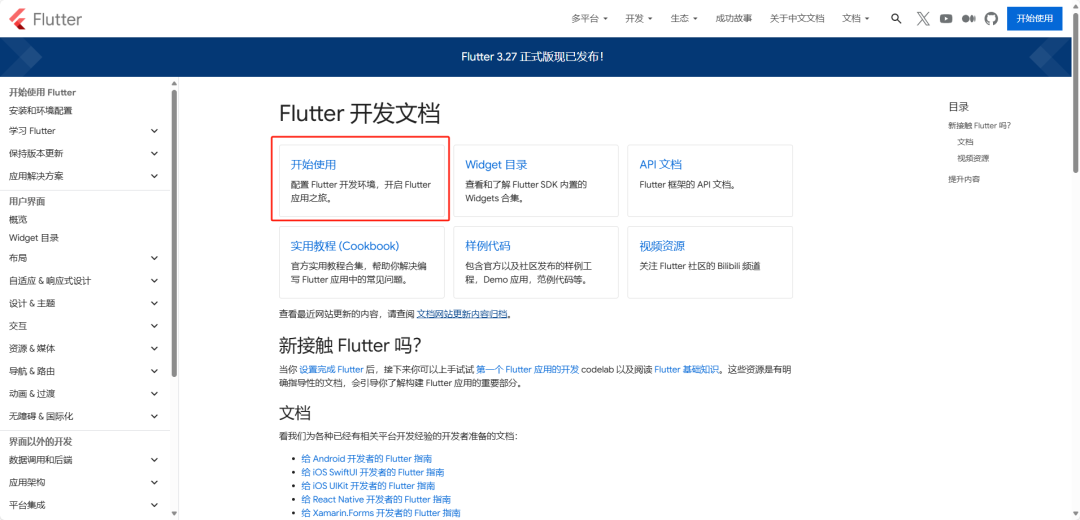Expand 应用解决方案 sidebar section

coord(84,176)
